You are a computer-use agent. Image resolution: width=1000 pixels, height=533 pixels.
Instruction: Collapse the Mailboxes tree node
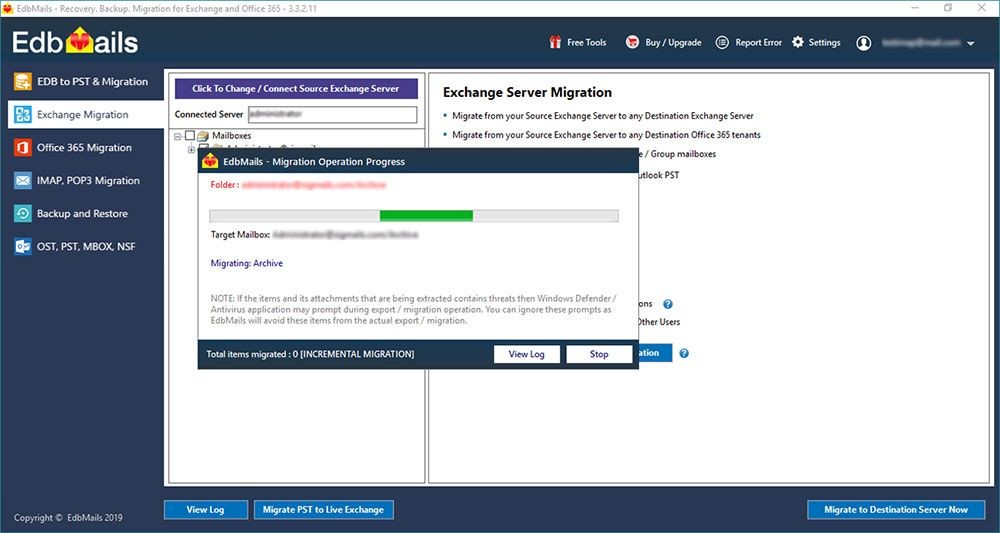point(178,136)
